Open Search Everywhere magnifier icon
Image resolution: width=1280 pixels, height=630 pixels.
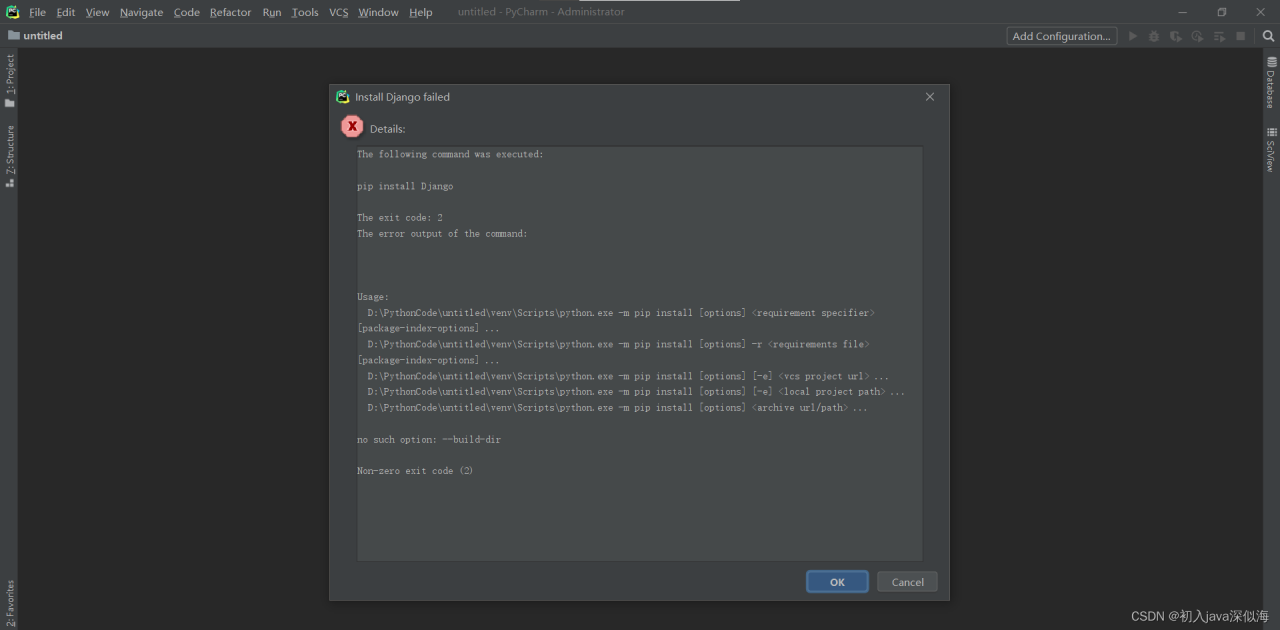tap(1269, 36)
